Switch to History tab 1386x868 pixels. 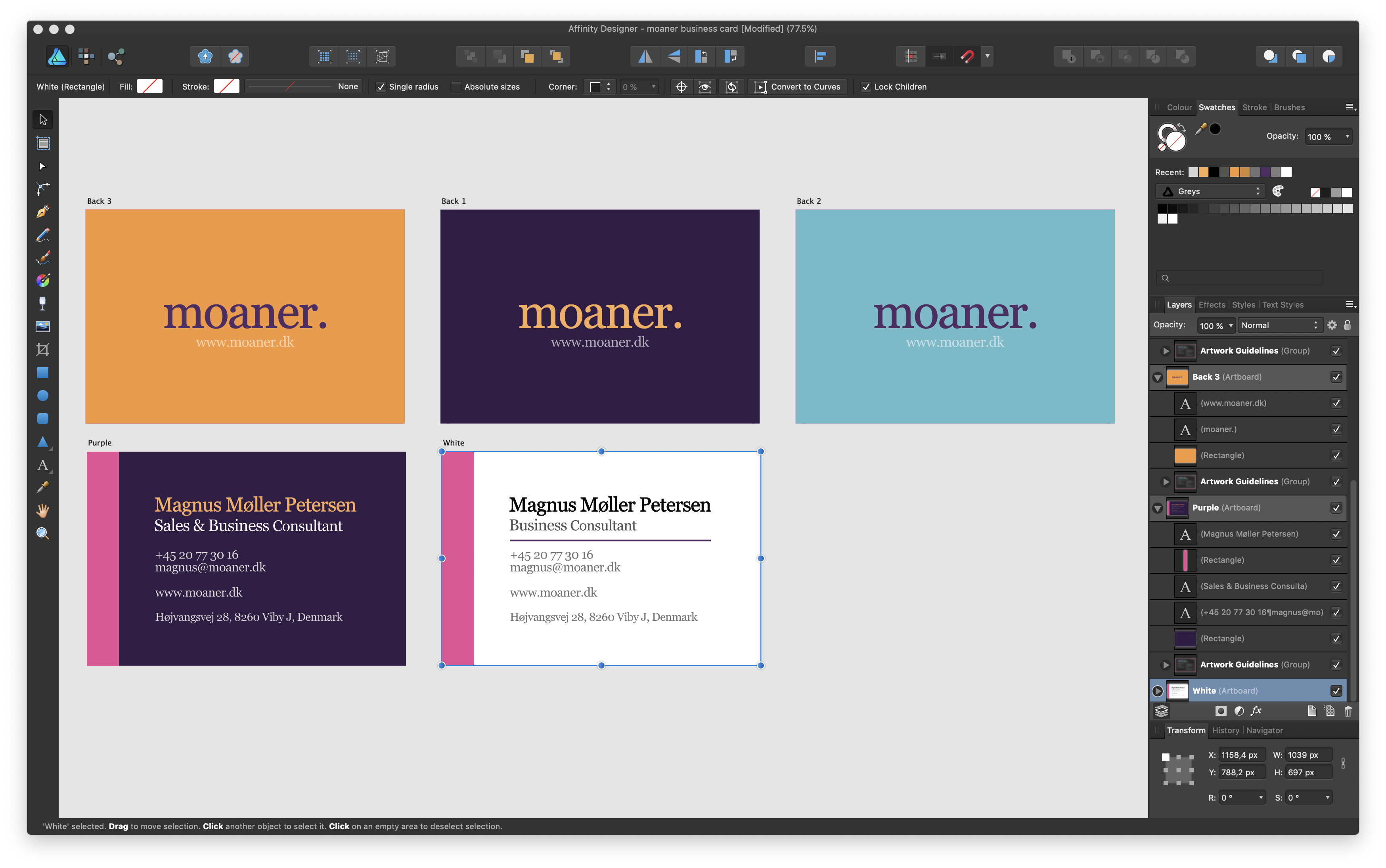point(1225,731)
